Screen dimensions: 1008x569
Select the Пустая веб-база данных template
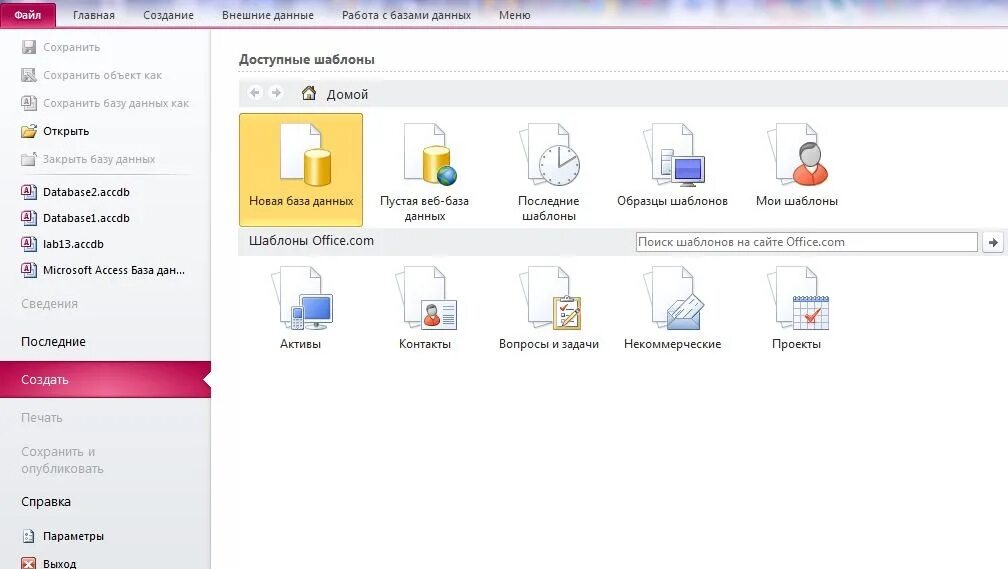[424, 172]
